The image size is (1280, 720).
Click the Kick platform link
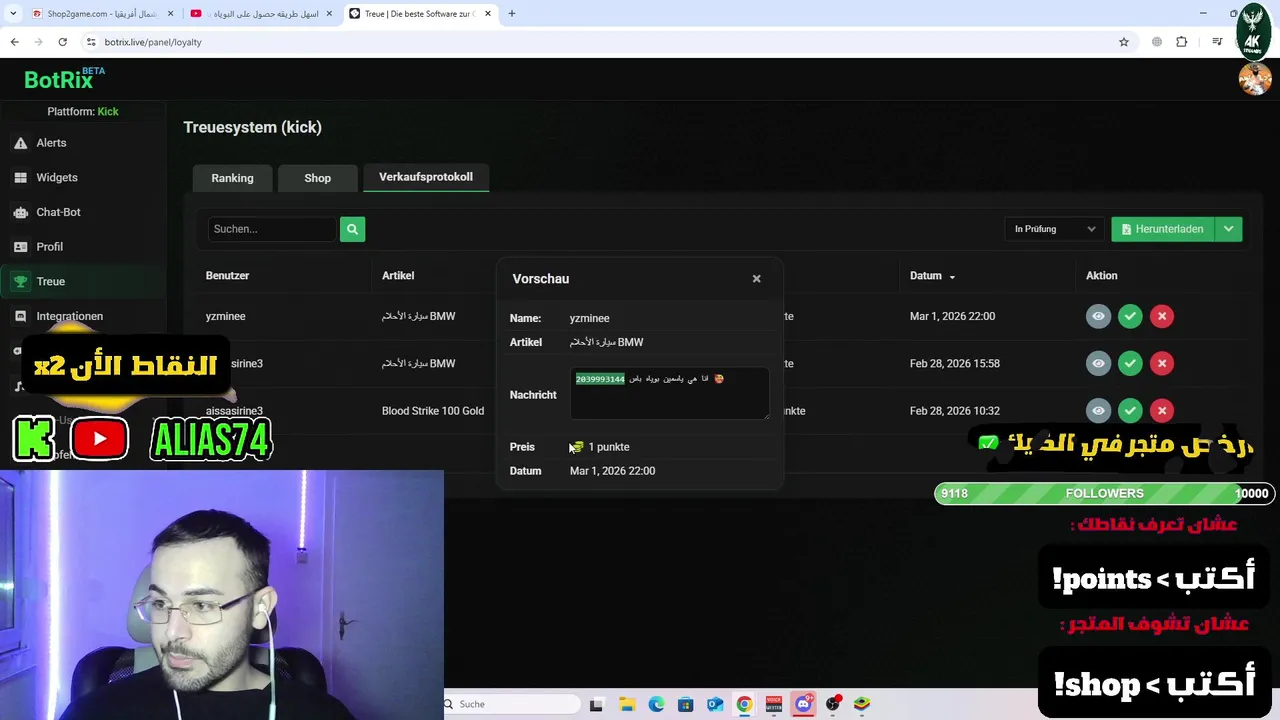(x=108, y=111)
